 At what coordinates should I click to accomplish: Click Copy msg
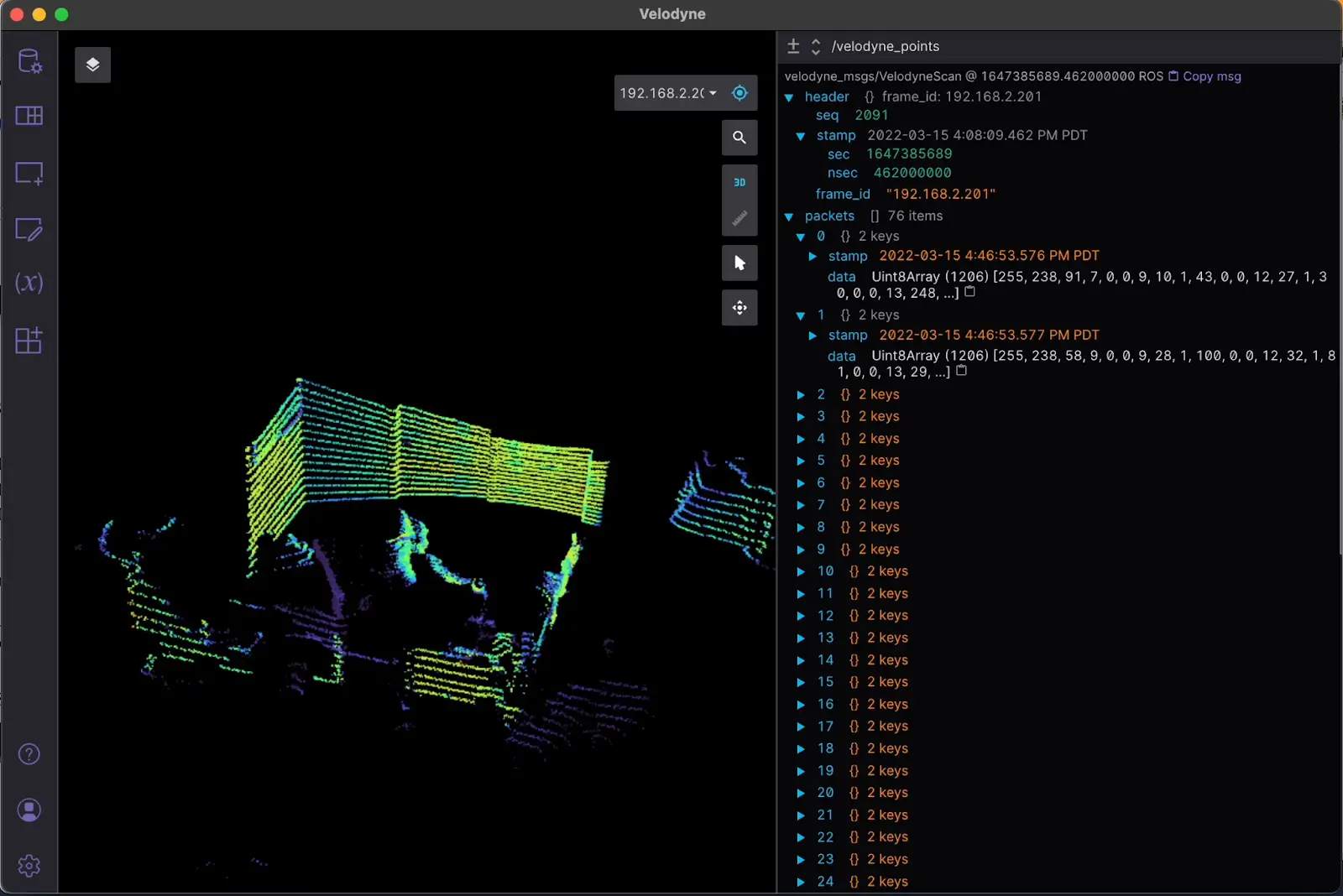(1212, 76)
